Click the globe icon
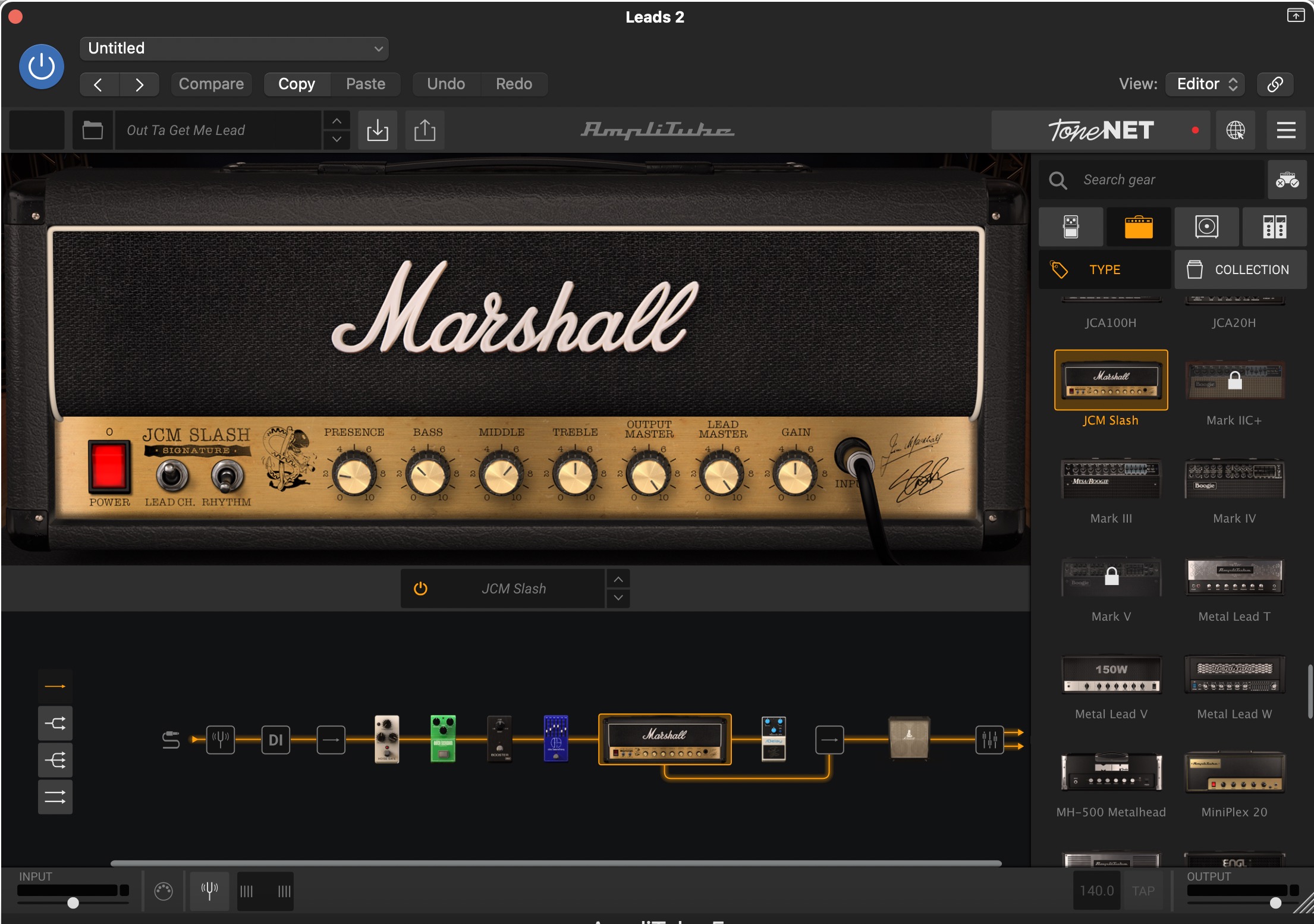1314x924 pixels. [x=1236, y=130]
